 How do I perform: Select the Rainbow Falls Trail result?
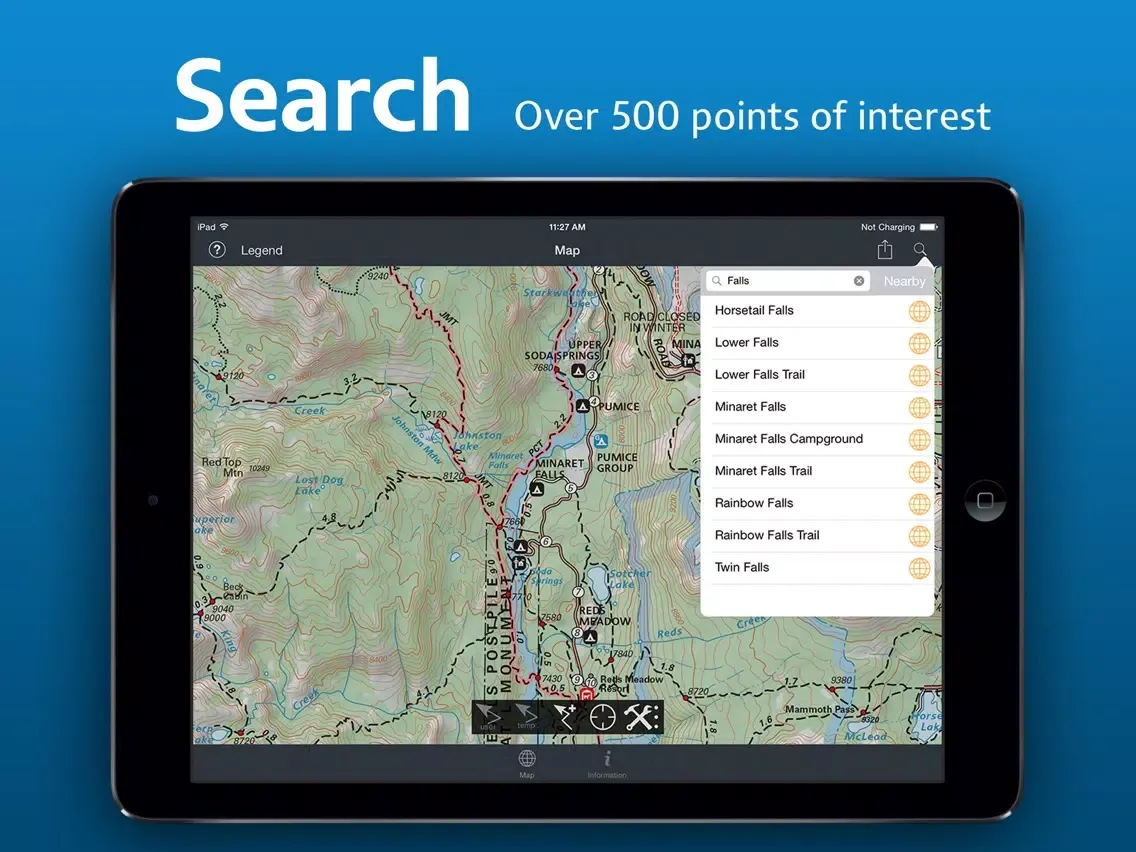click(817, 535)
